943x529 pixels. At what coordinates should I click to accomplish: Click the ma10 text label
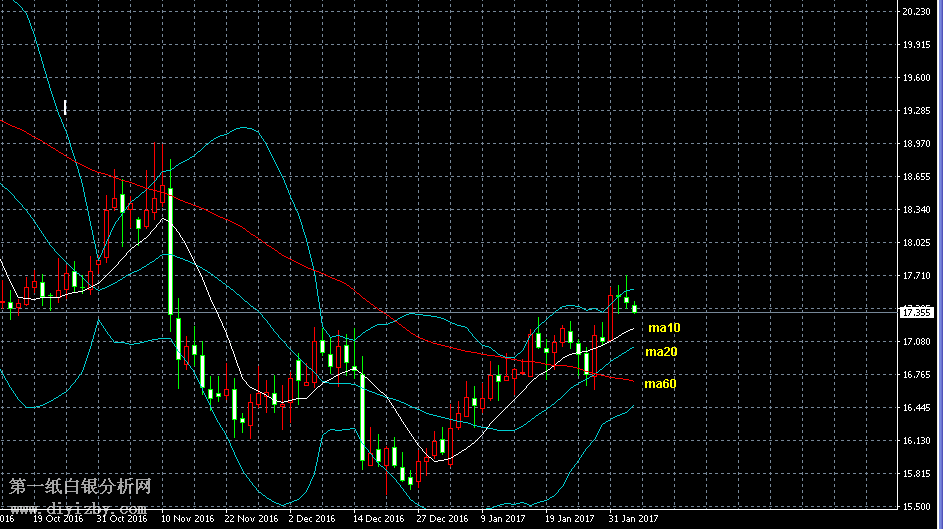click(663, 328)
